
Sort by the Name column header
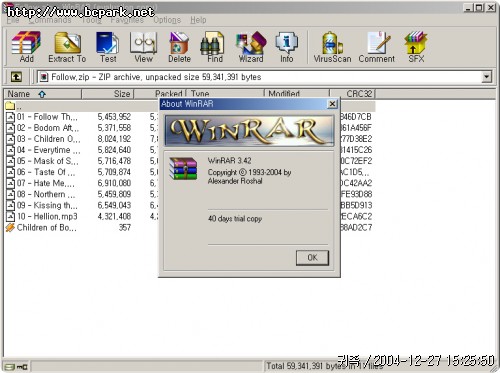click(x=42, y=94)
